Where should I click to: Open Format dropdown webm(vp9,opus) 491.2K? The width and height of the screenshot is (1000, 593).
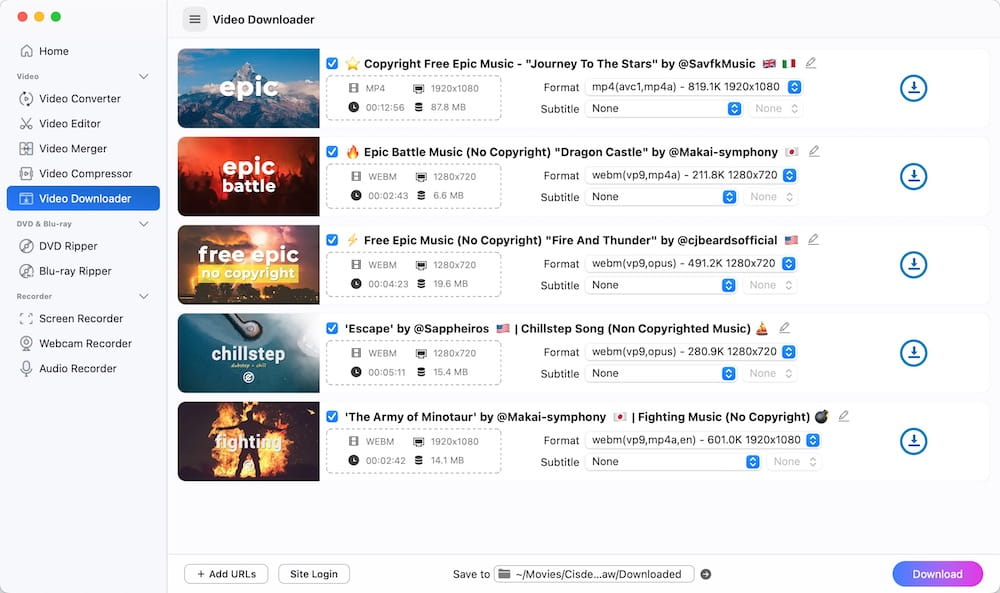[x=690, y=263]
